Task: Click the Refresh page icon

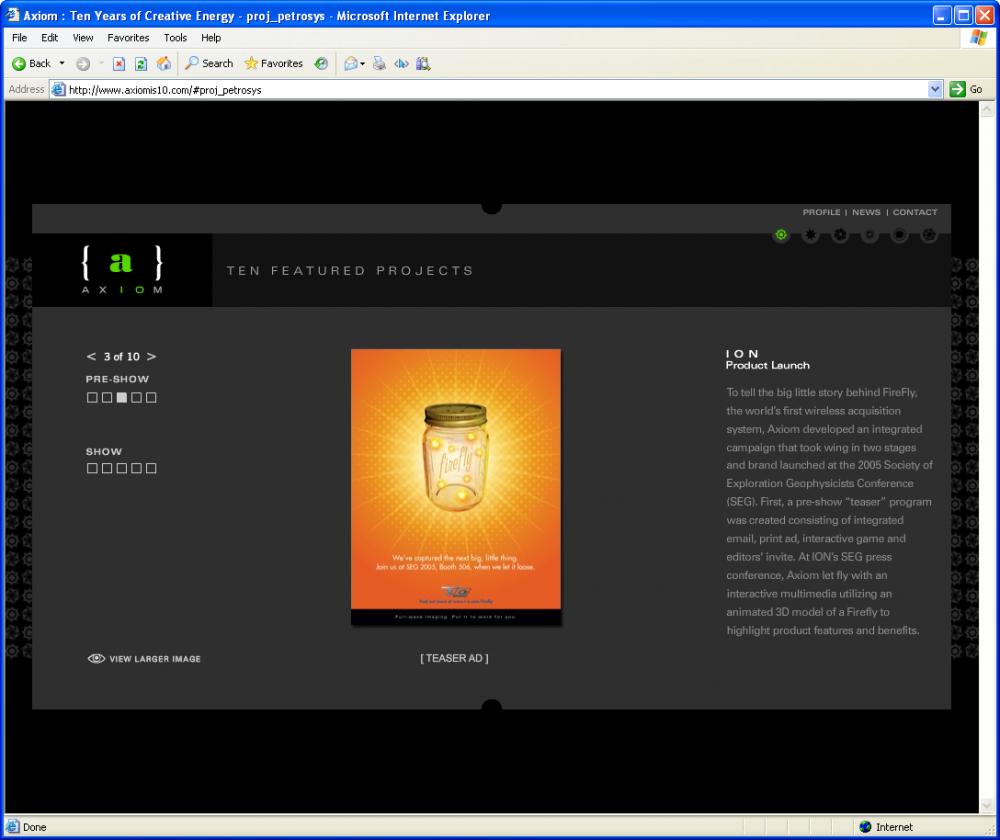Action: [x=141, y=63]
